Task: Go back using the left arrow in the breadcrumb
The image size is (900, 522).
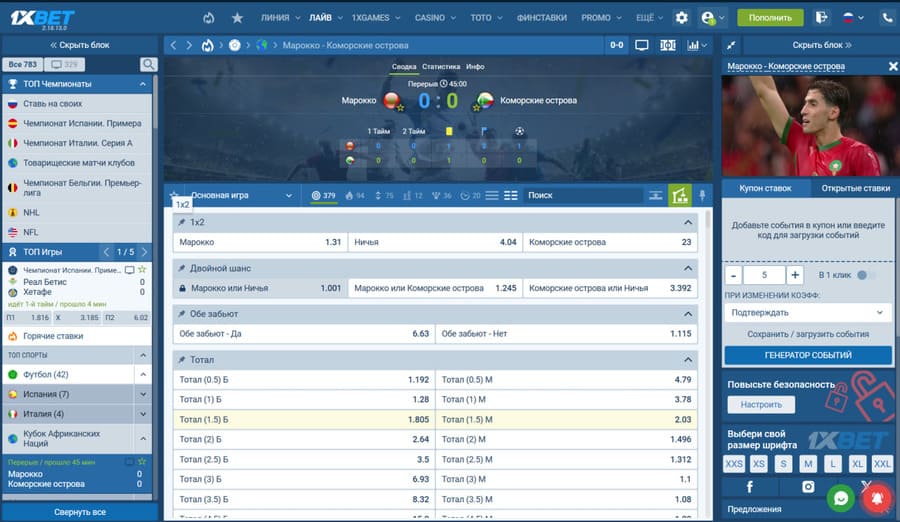Action: [173, 45]
